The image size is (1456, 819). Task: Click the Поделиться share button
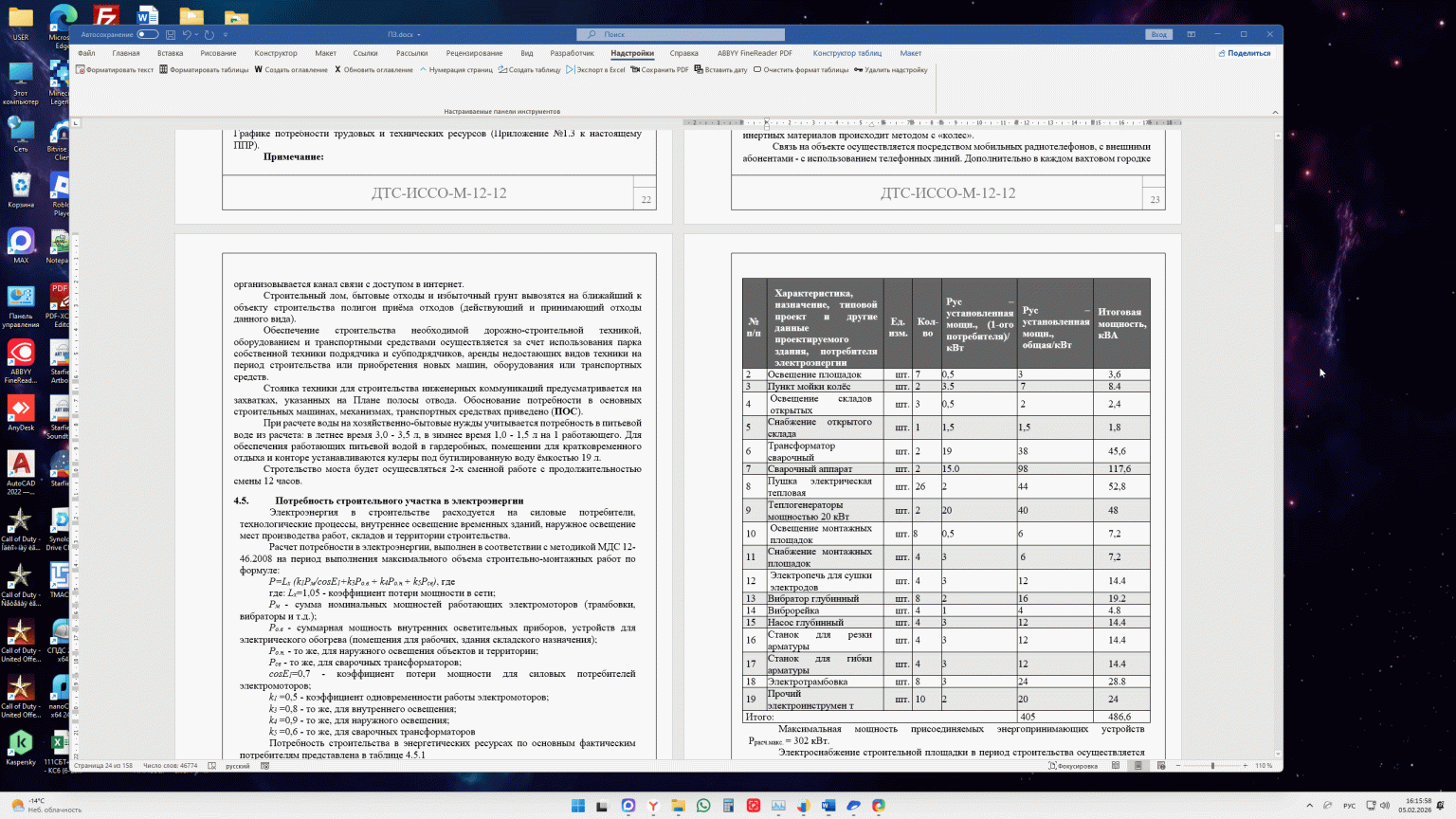click(1244, 53)
